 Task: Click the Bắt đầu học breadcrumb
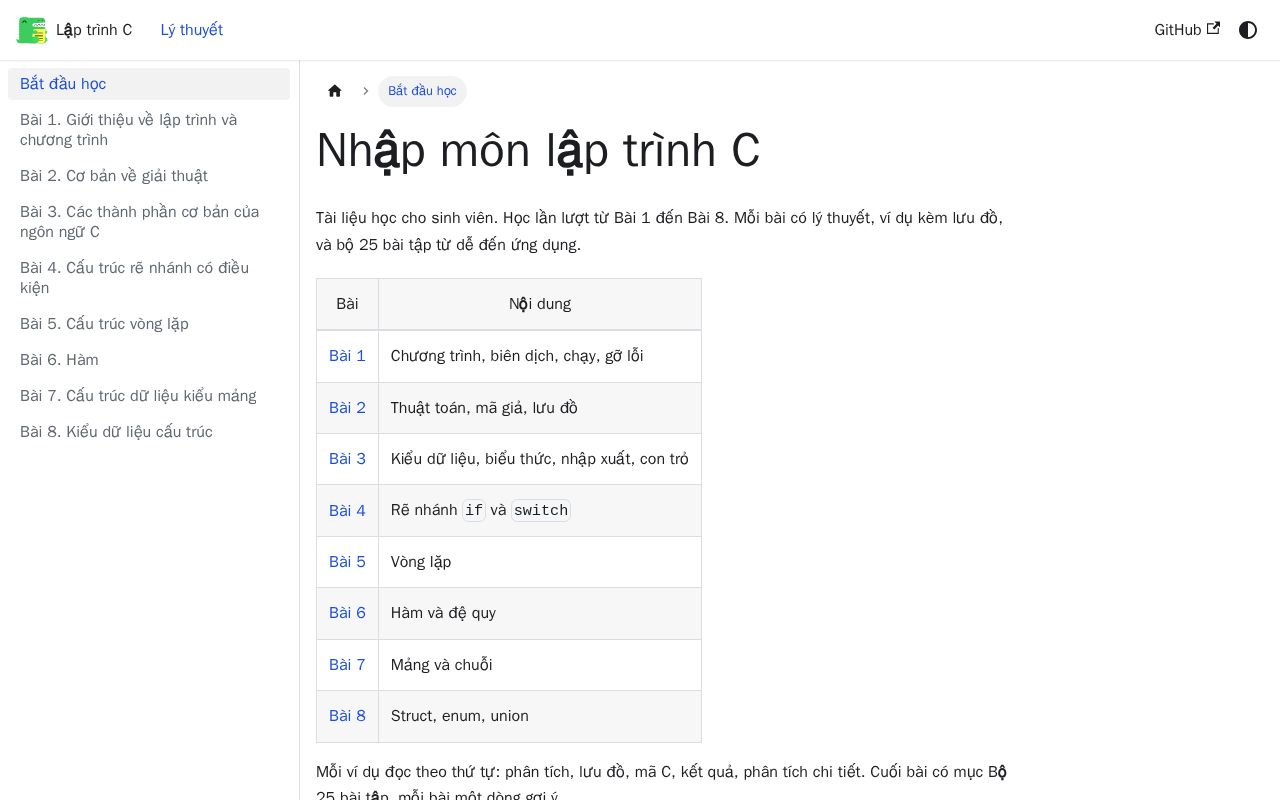422,91
